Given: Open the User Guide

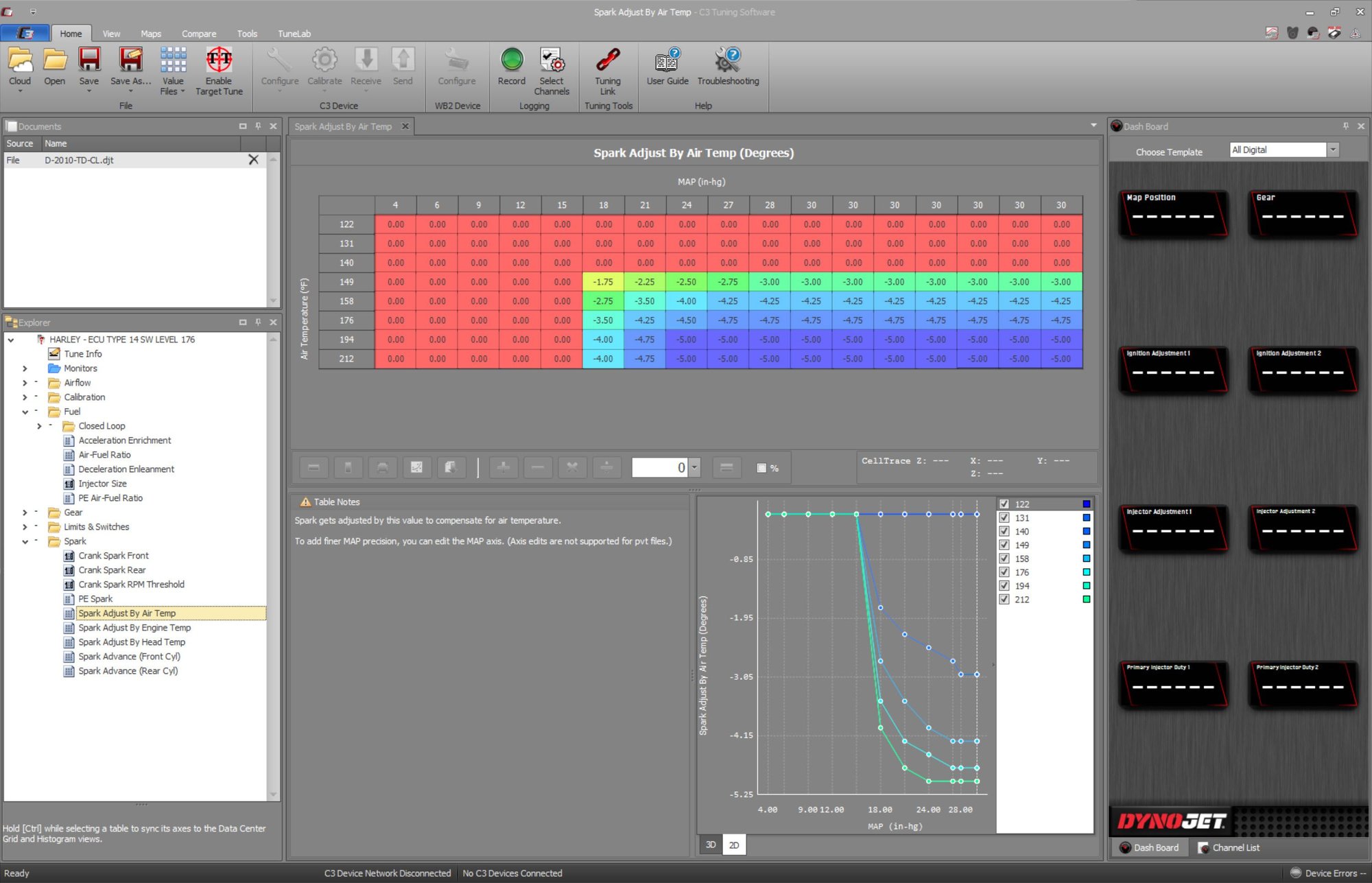Looking at the screenshot, I should (x=667, y=61).
